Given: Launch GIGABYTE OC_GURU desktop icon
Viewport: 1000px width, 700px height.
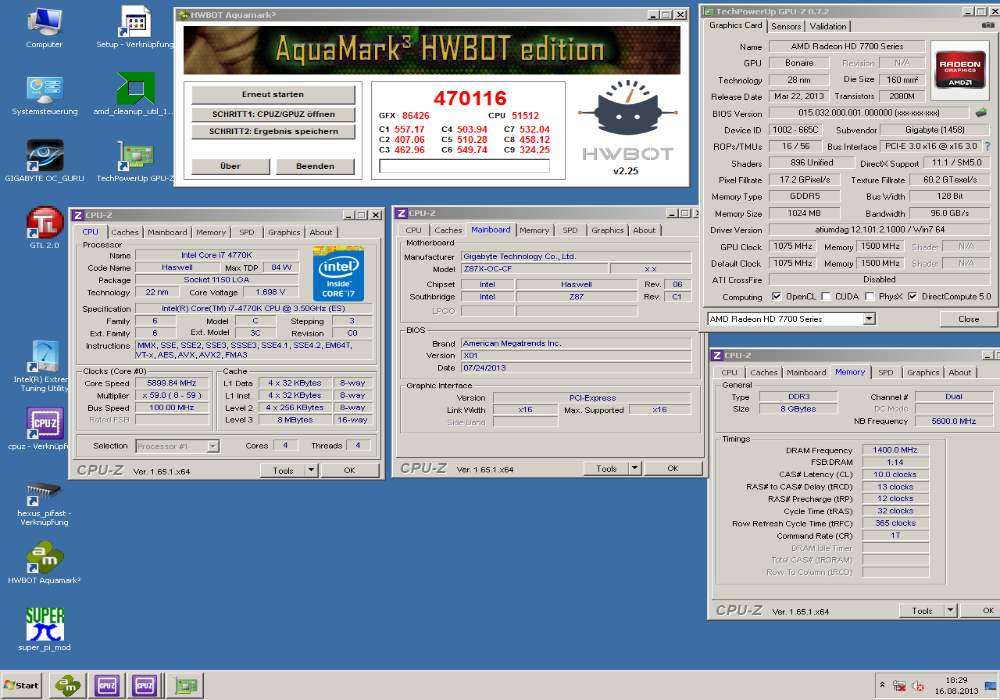Looking at the screenshot, I should click(45, 161).
